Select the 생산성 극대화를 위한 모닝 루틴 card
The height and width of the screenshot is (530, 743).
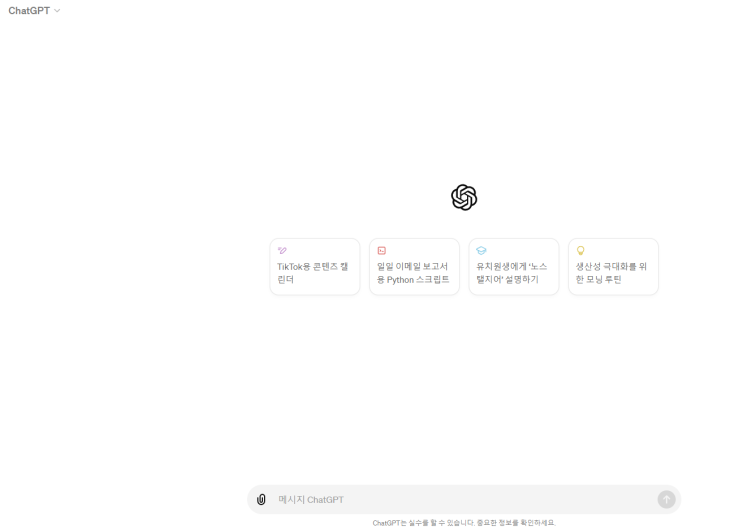tap(614, 267)
